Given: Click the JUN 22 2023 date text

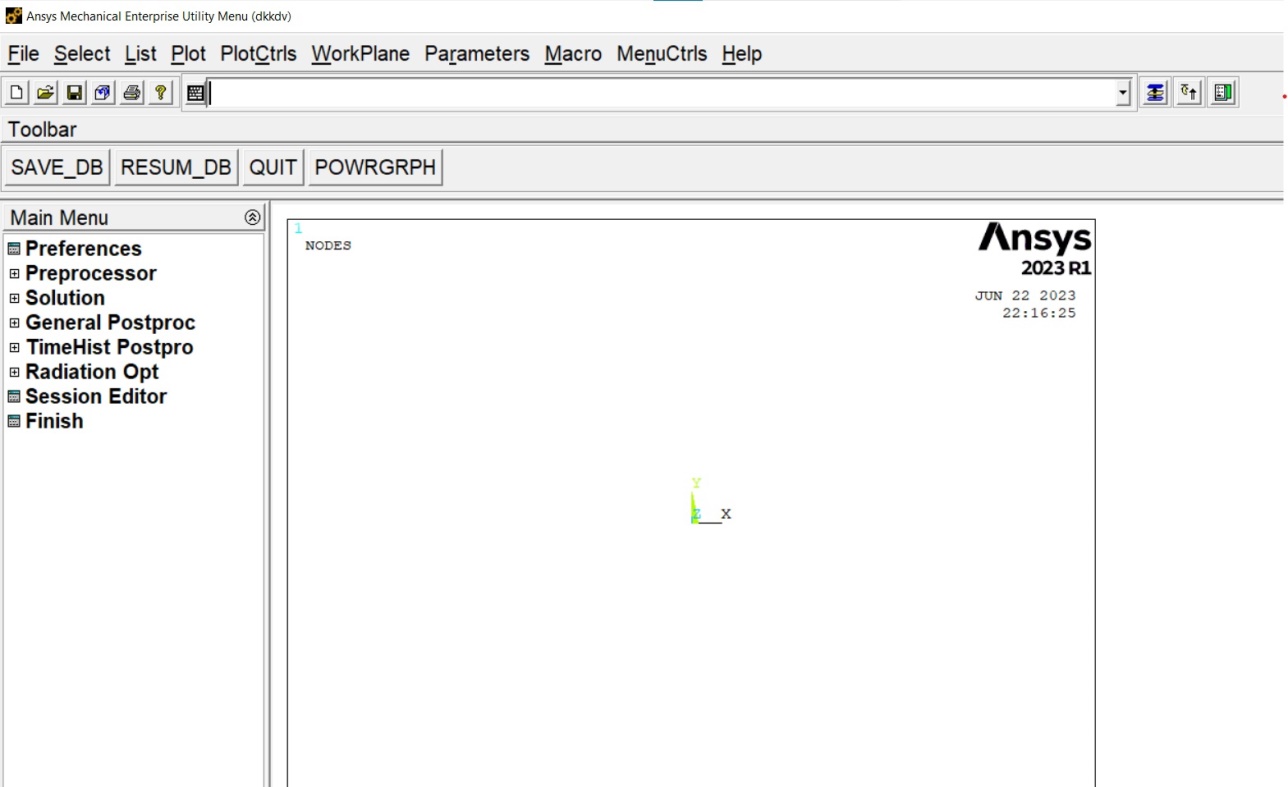Looking at the screenshot, I should 1025,296.
